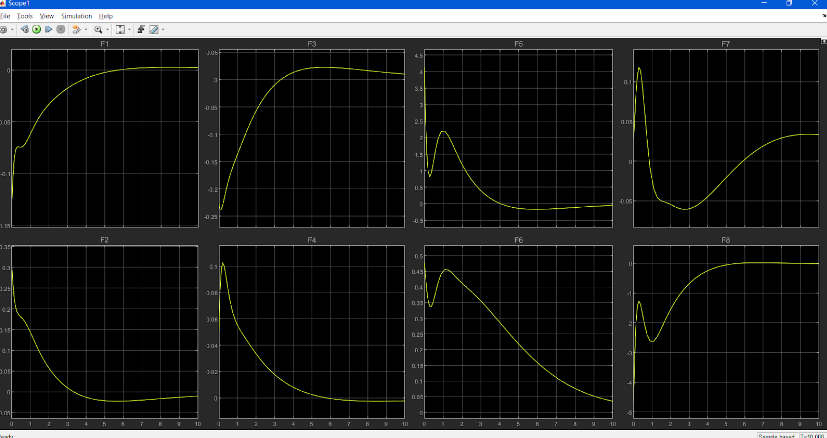Open the View menu
This screenshot has width=827, height=438.
click(x=47, y=17)
